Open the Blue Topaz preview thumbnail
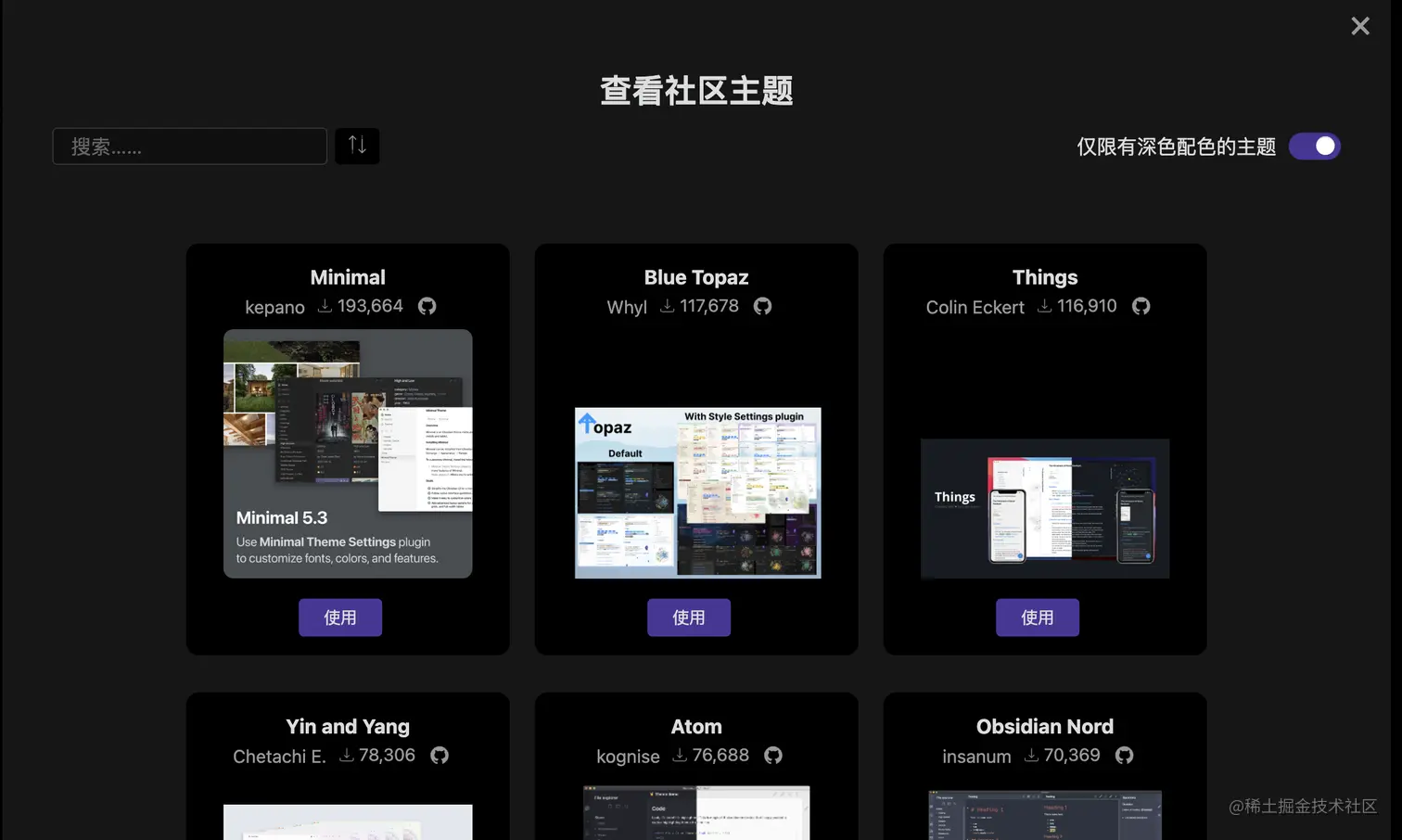This screenshot has height=840, width=1402. [697, 493]
